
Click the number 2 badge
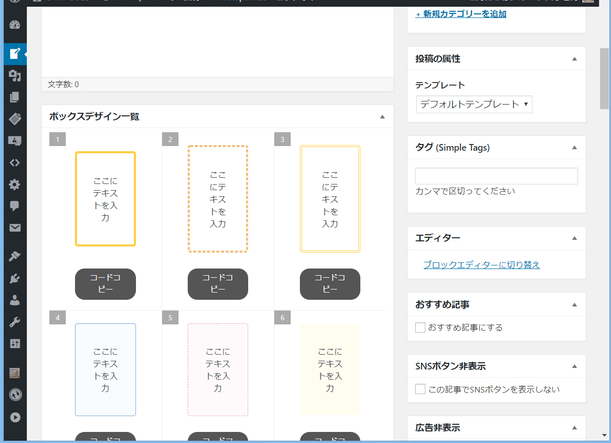(170, 139)
